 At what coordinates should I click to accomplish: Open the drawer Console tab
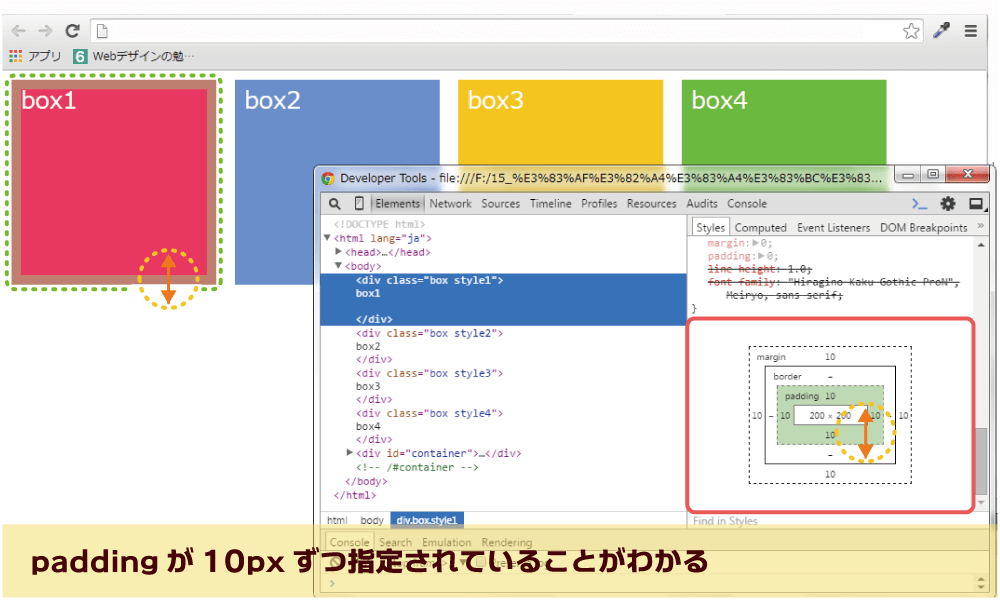pyautogui.click(x=349, y=542)
